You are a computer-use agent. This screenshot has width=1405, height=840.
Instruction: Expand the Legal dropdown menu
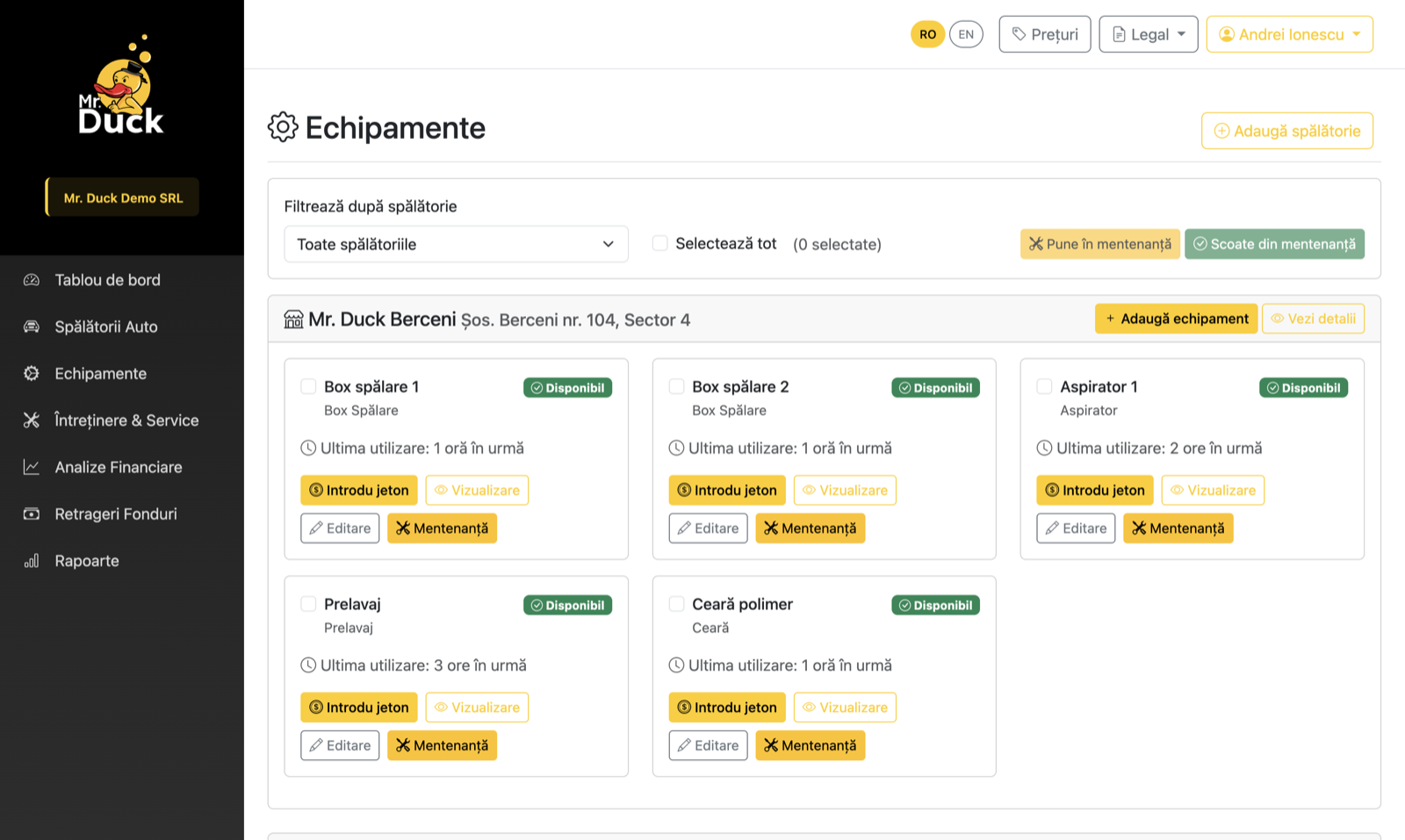1149,34
